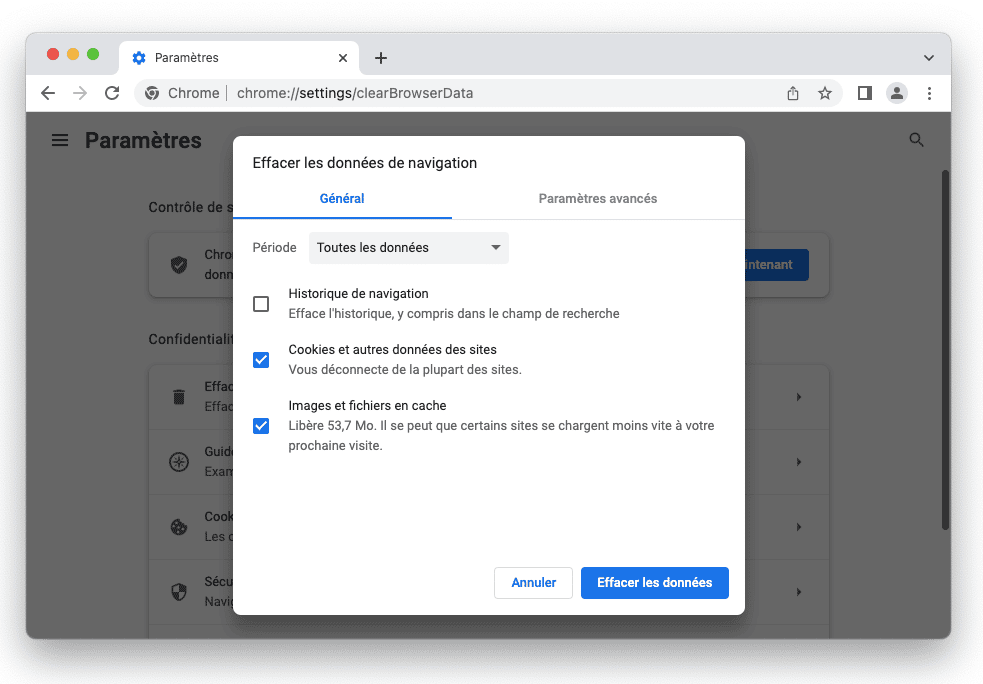Click the settings search magnifier icon

pyautogui.click(x=916, y=141)
